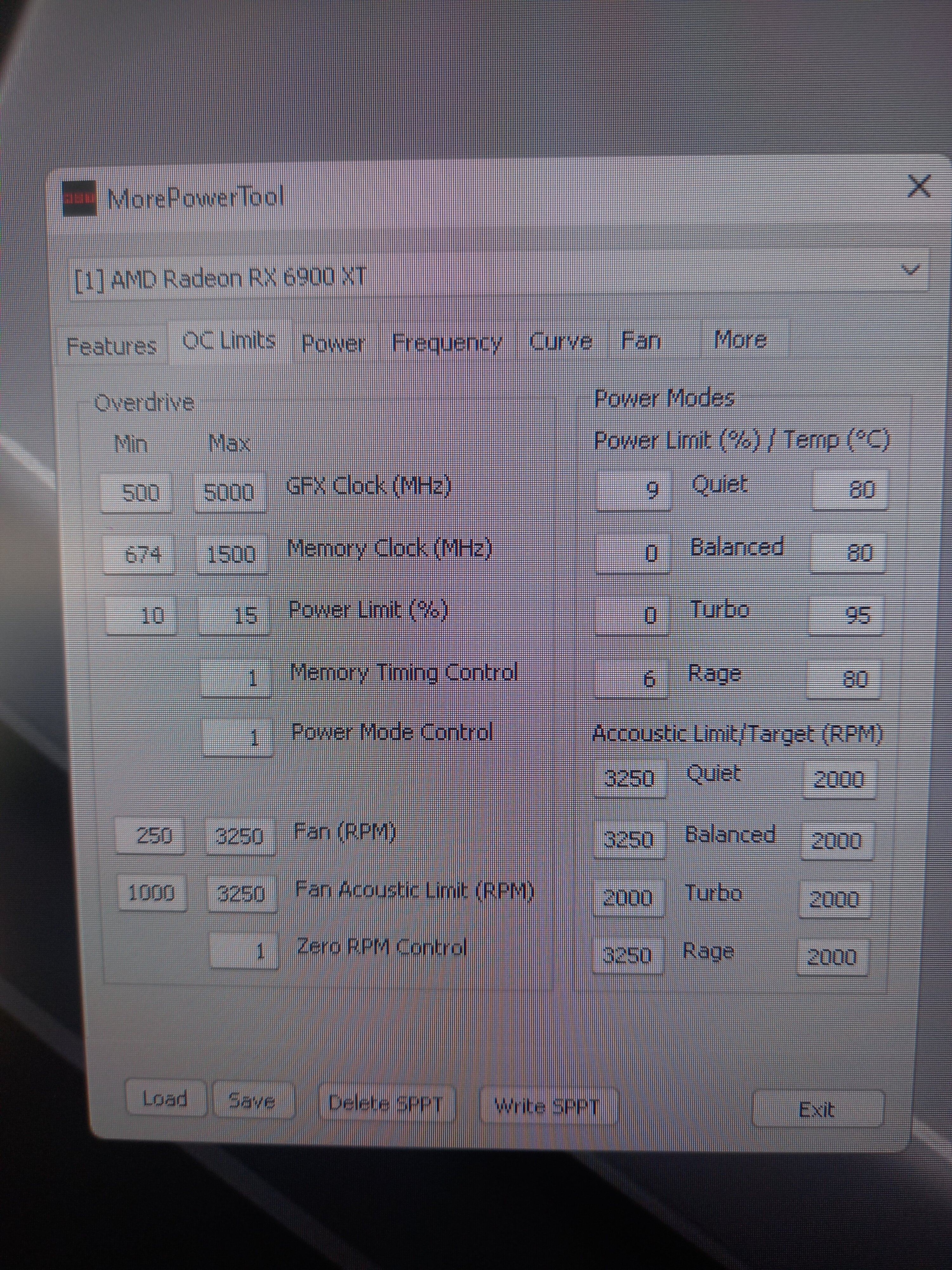952x1270 pixels.
Task: Switch to the More tab
Action: pos(740,339)
